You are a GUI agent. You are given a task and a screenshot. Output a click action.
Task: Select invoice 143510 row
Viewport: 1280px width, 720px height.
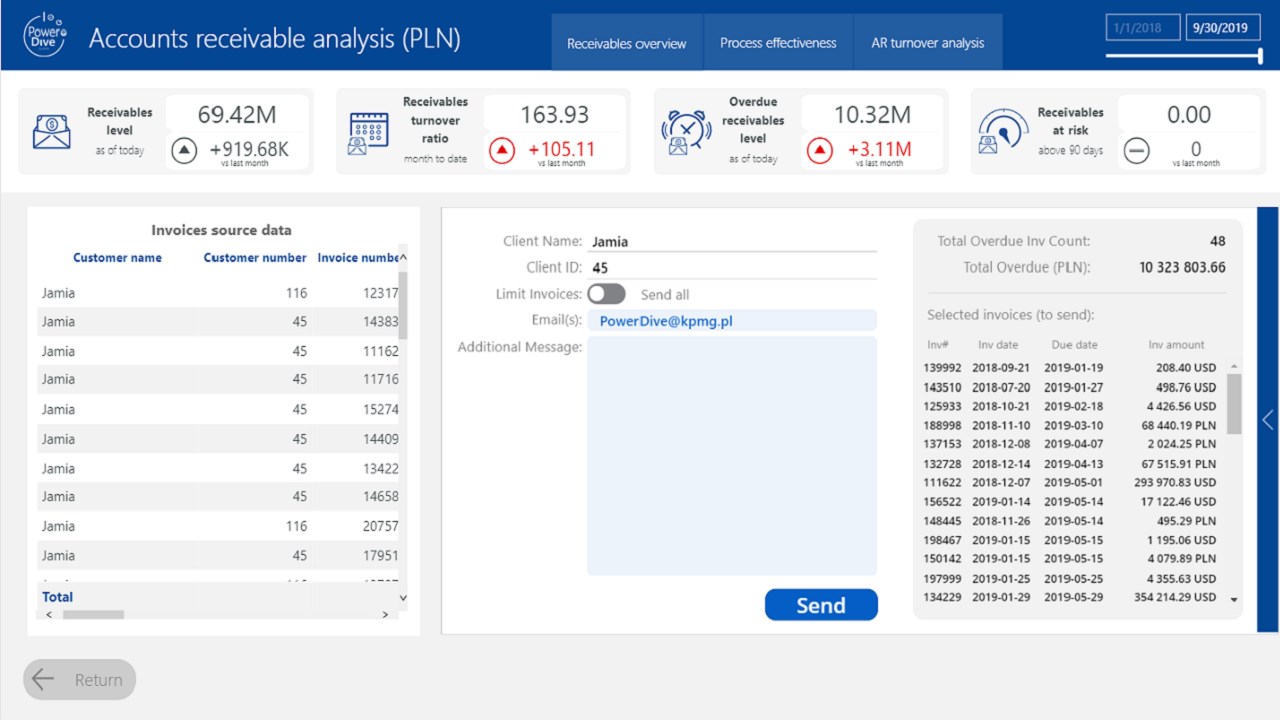[1070, 387]
